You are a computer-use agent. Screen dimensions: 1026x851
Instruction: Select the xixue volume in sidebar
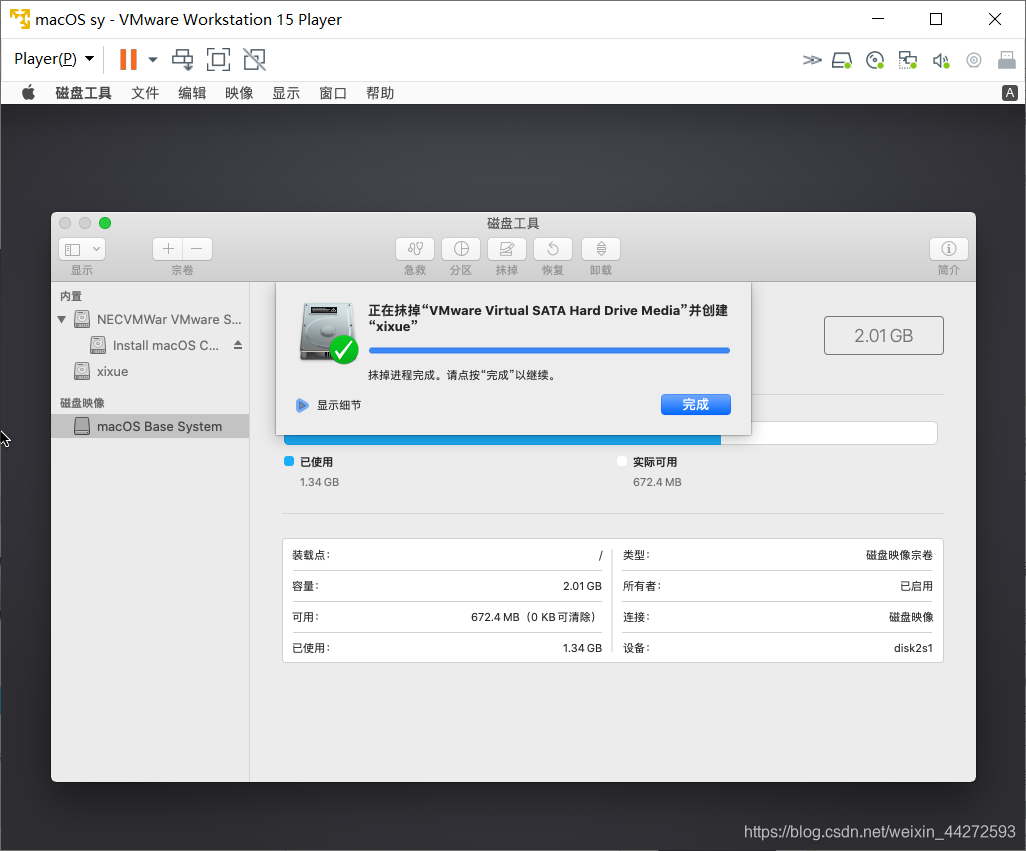tap(111, 371)
